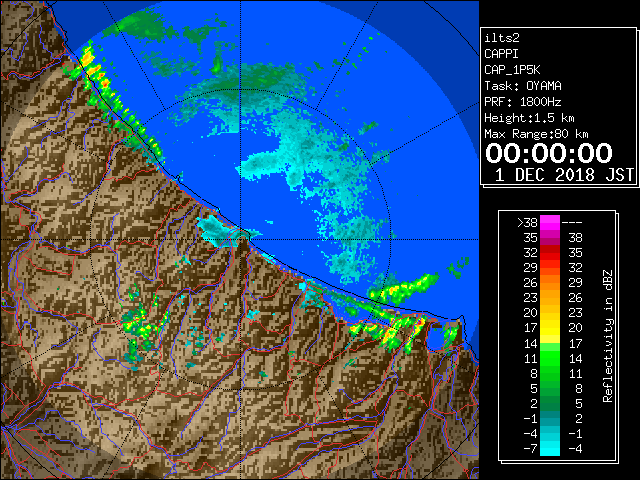Image resolution: width=640 pixels, height=480 pixels.
Task: Select the "Height:1.5 km" text
Action: point(529,118)
